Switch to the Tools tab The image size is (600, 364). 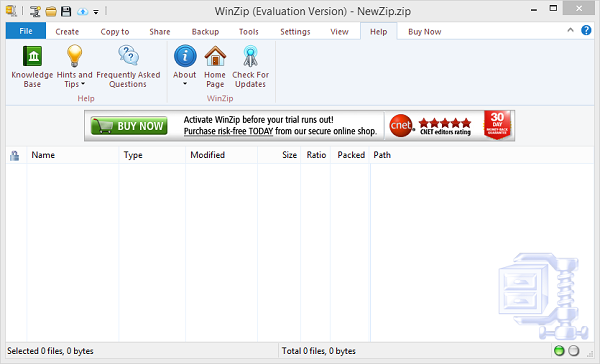249,32
